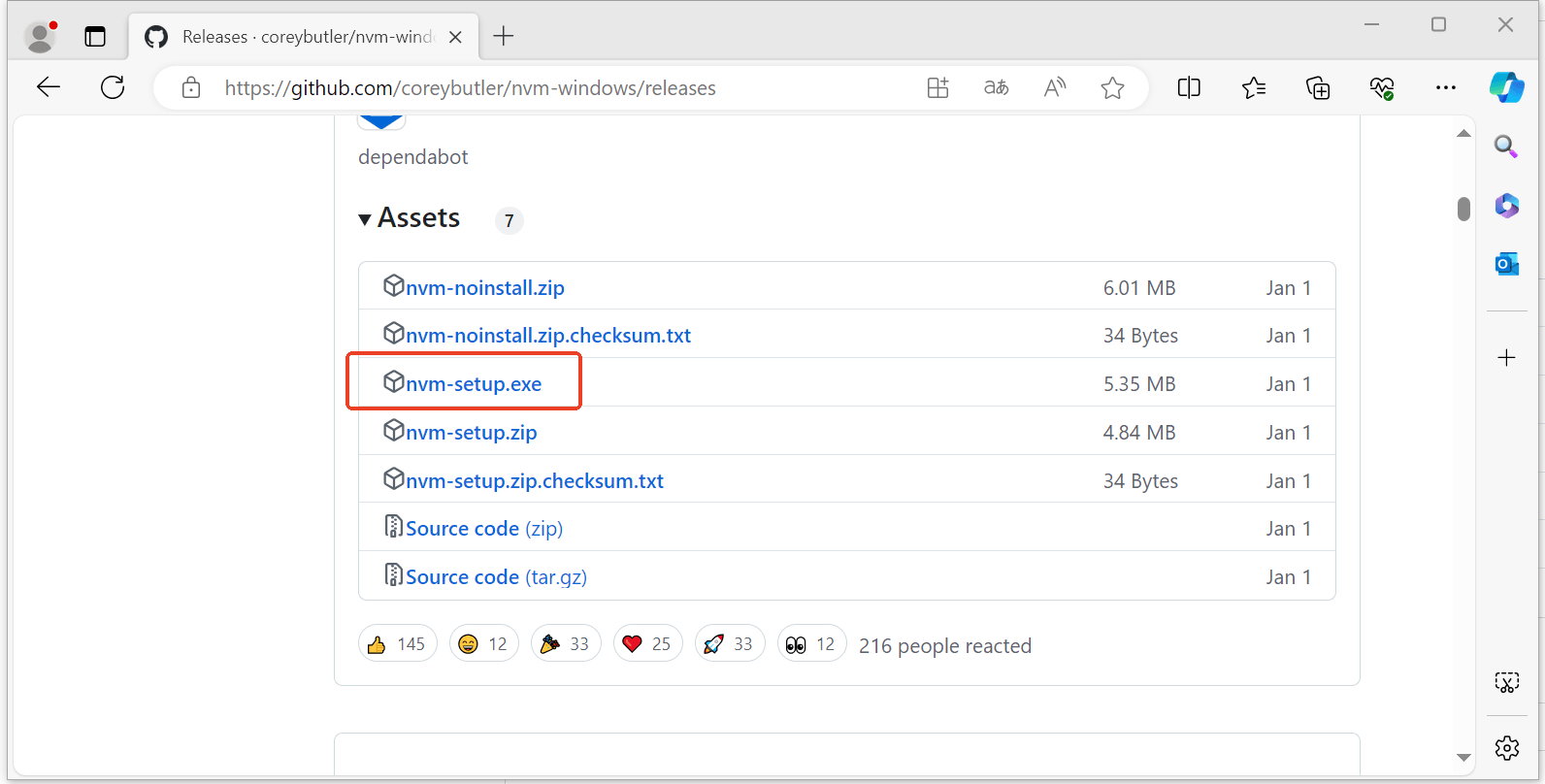This screenshot has height=784, width=1545.
Task: Open the Settings and more ellipsis menu
Action: [x=1445, y=88]
